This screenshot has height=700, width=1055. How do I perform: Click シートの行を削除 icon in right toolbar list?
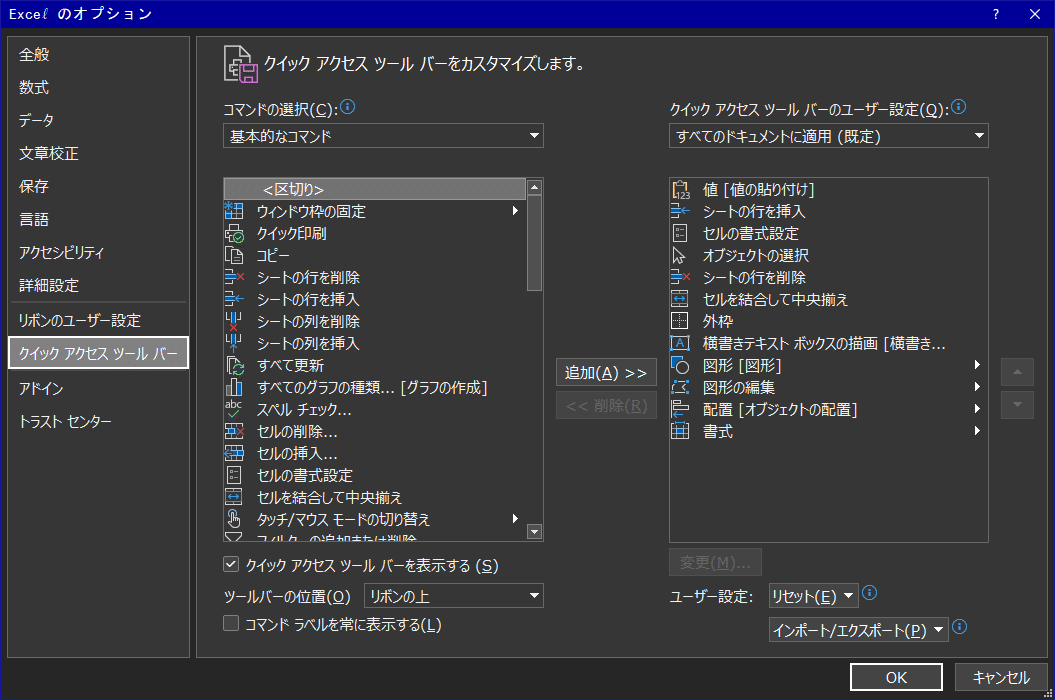pos(680,277)
